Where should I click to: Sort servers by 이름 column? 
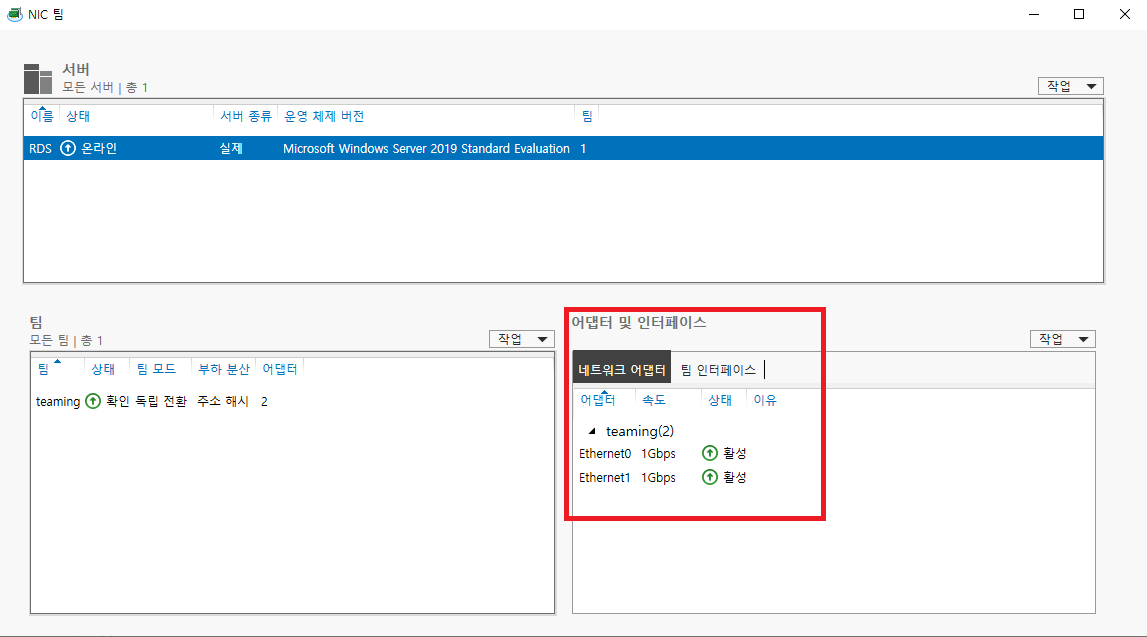[x=42, y=116]
